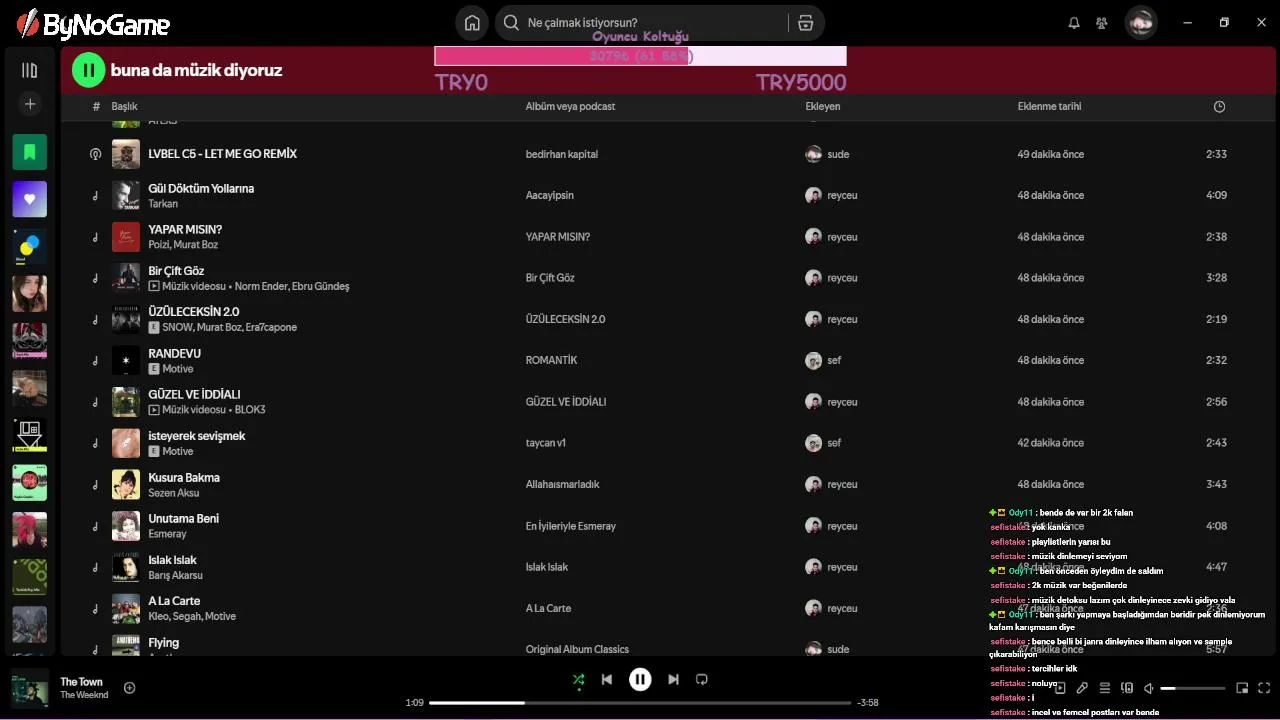Open the Connect to a device icon
The image size is (1280, 720).
click(x=1127, y=688)
